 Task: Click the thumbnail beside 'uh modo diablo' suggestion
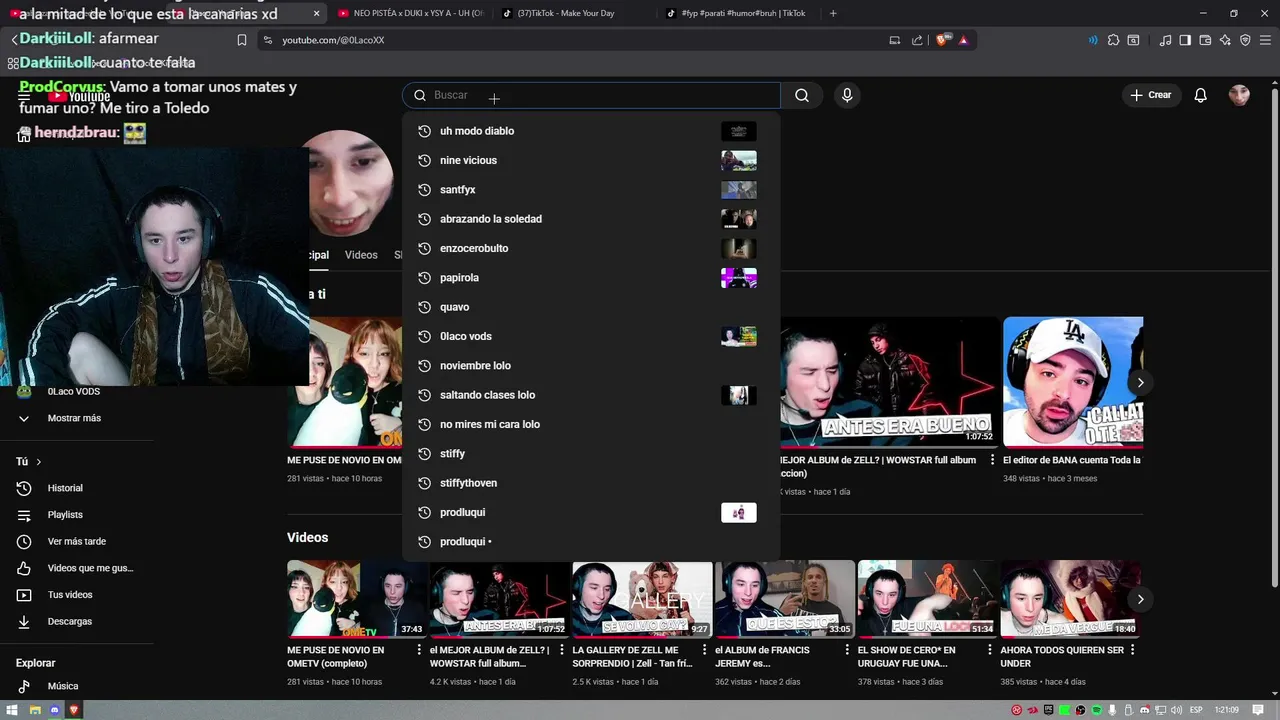coord(739,131)
